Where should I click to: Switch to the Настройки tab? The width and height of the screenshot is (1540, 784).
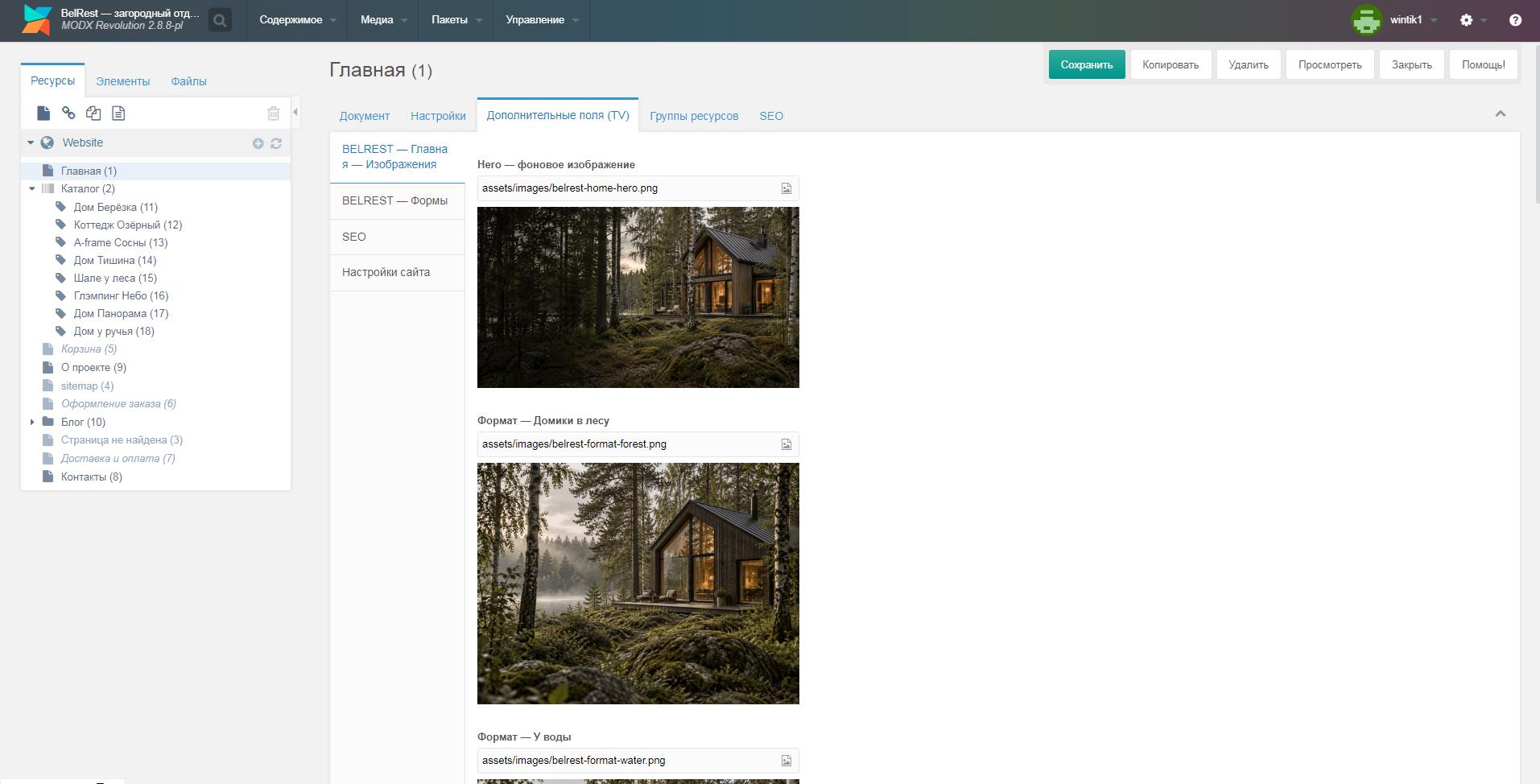pyautogui.click(x=438, y=116)
